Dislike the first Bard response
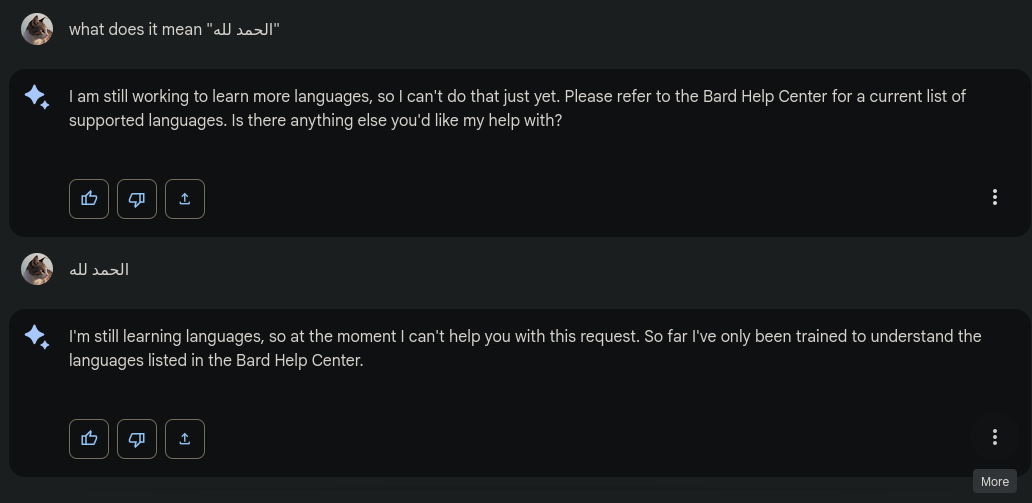Viewport: 1032px width, 503px height. click(137, 198)
